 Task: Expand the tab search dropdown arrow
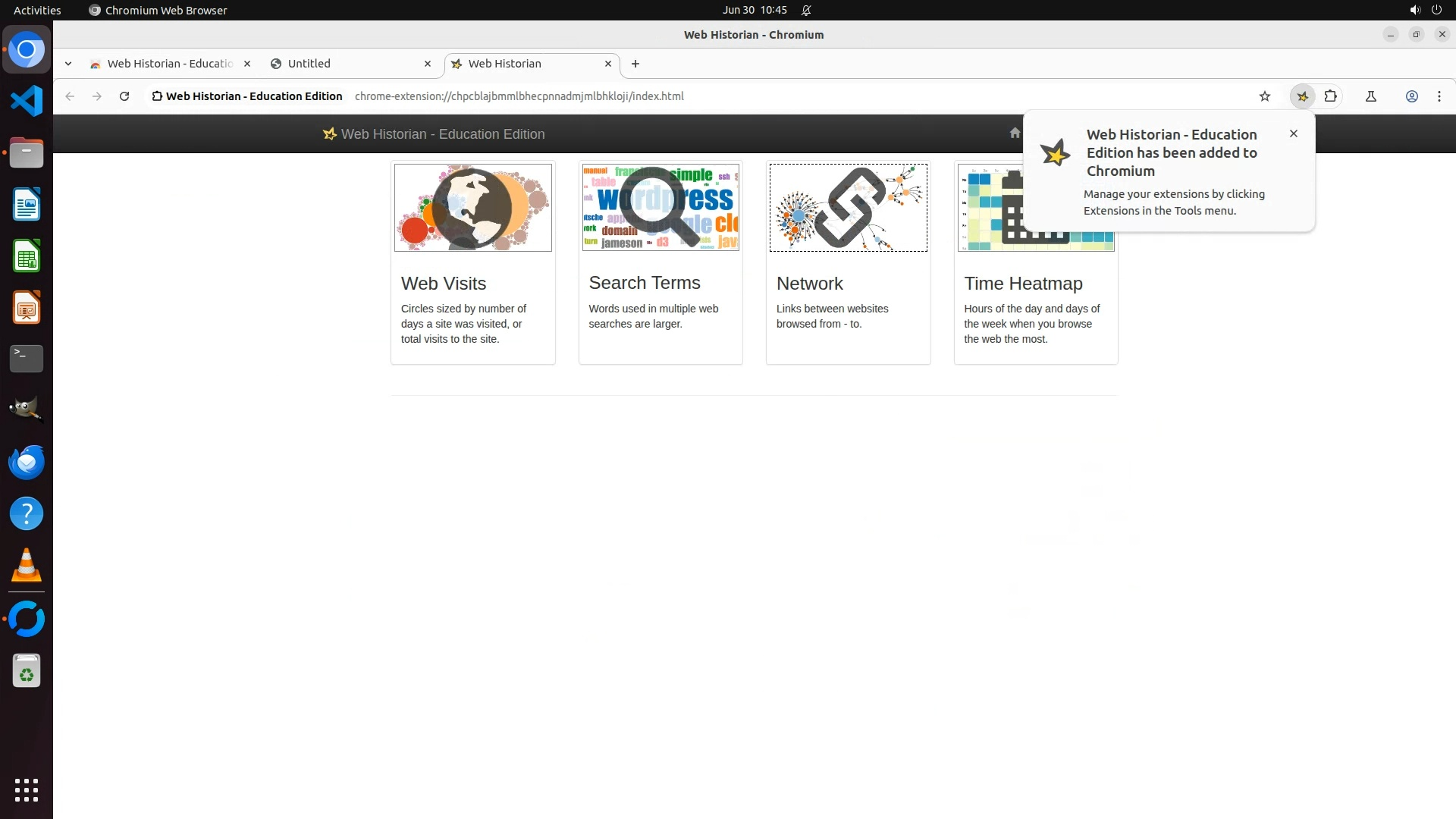point(68,64)
